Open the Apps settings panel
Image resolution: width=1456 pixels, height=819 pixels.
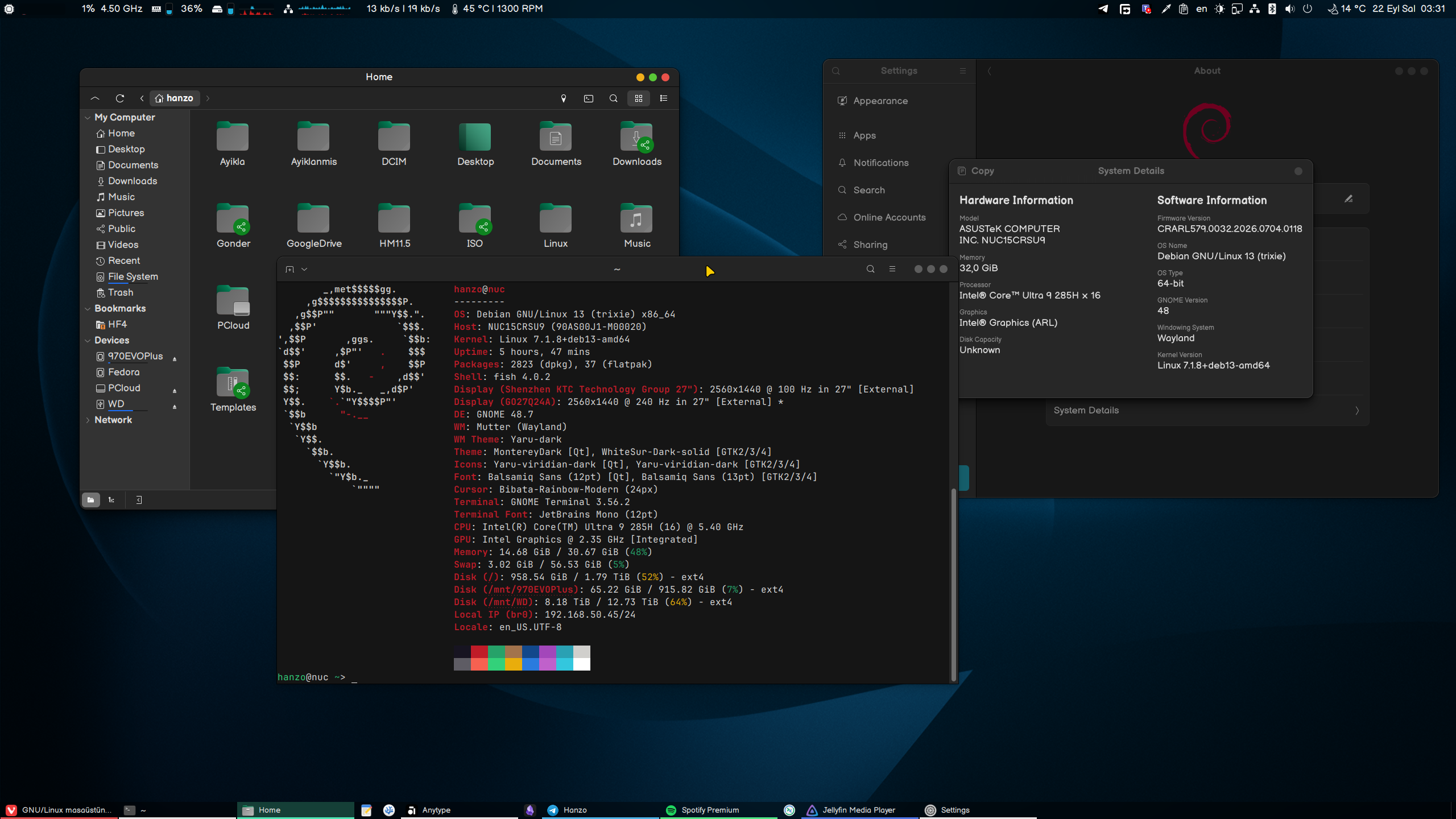coord(899,135)
